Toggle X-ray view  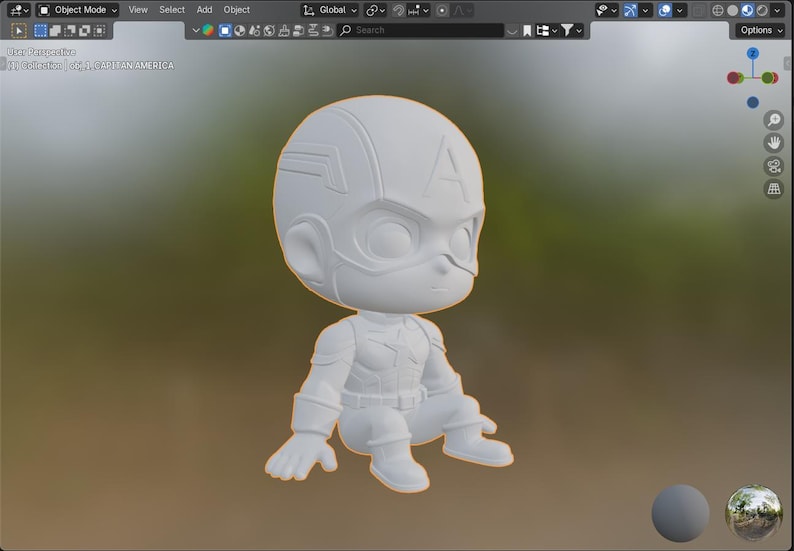[x=699, y=10]
